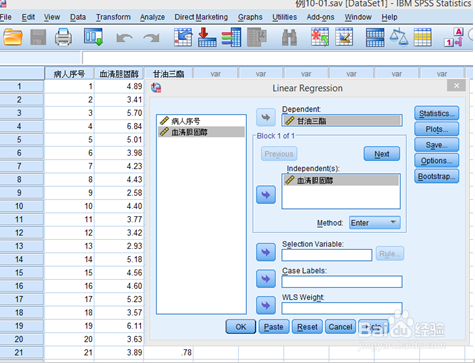
Task: Open the View menu
Action: pyautogui.click(x=52, y=17)
